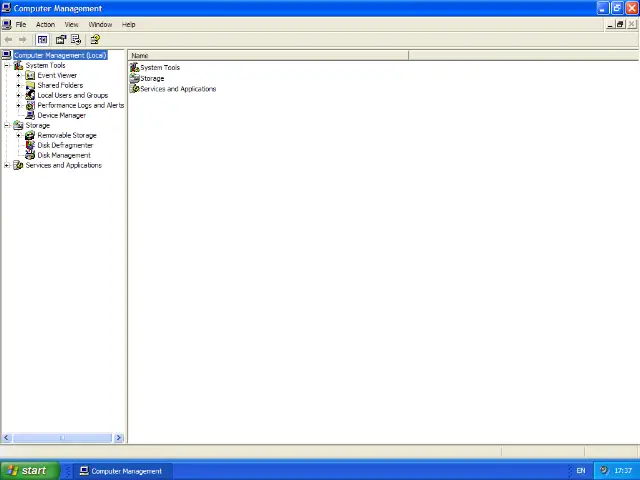Click the Disk Defragmenter icon in tree
This screenshot has height=480, width=640.
pyautogui.click(x=30, y=145)
